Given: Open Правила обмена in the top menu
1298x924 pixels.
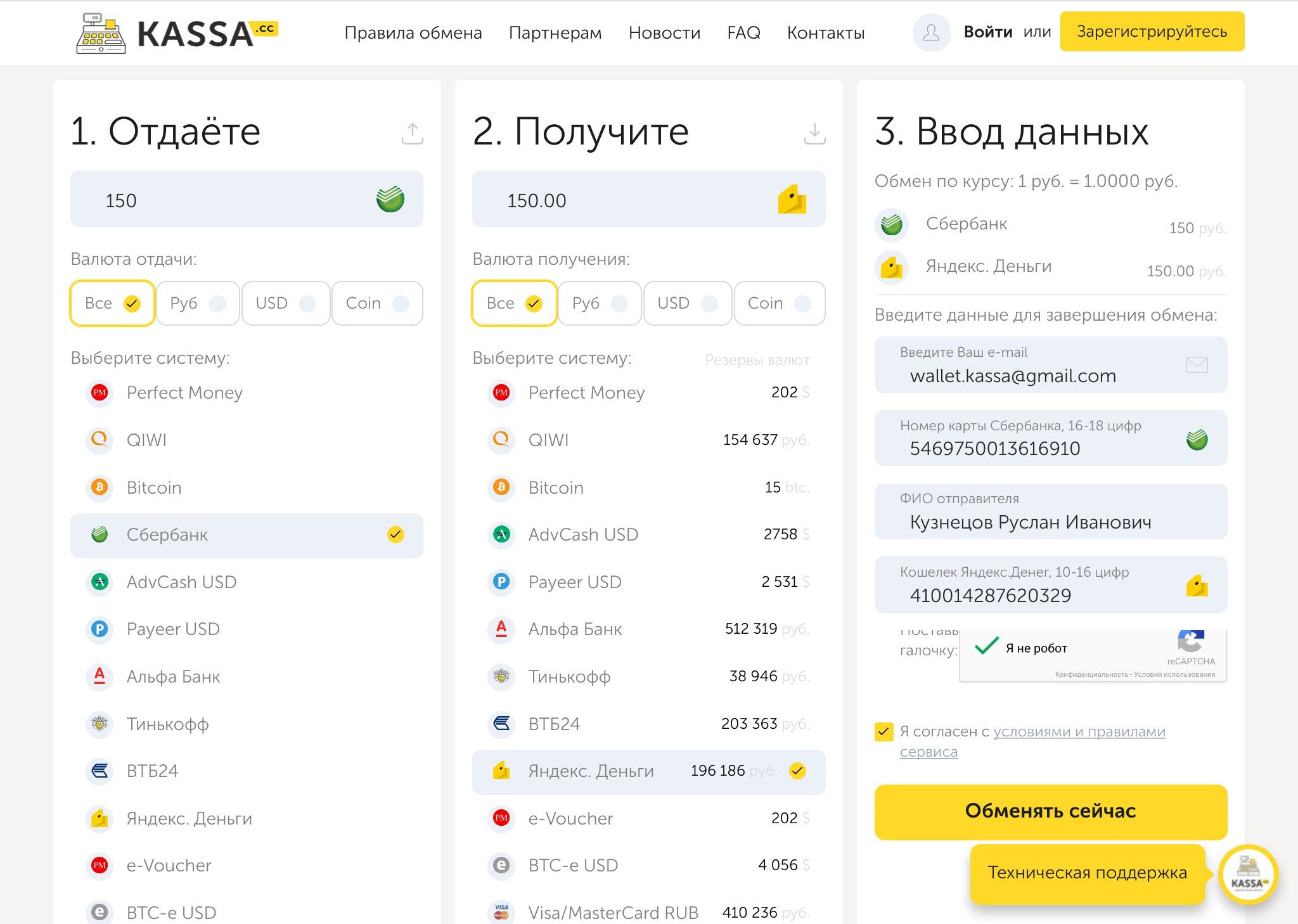Looking at the screenshot, I should click(x=413, y=32).
